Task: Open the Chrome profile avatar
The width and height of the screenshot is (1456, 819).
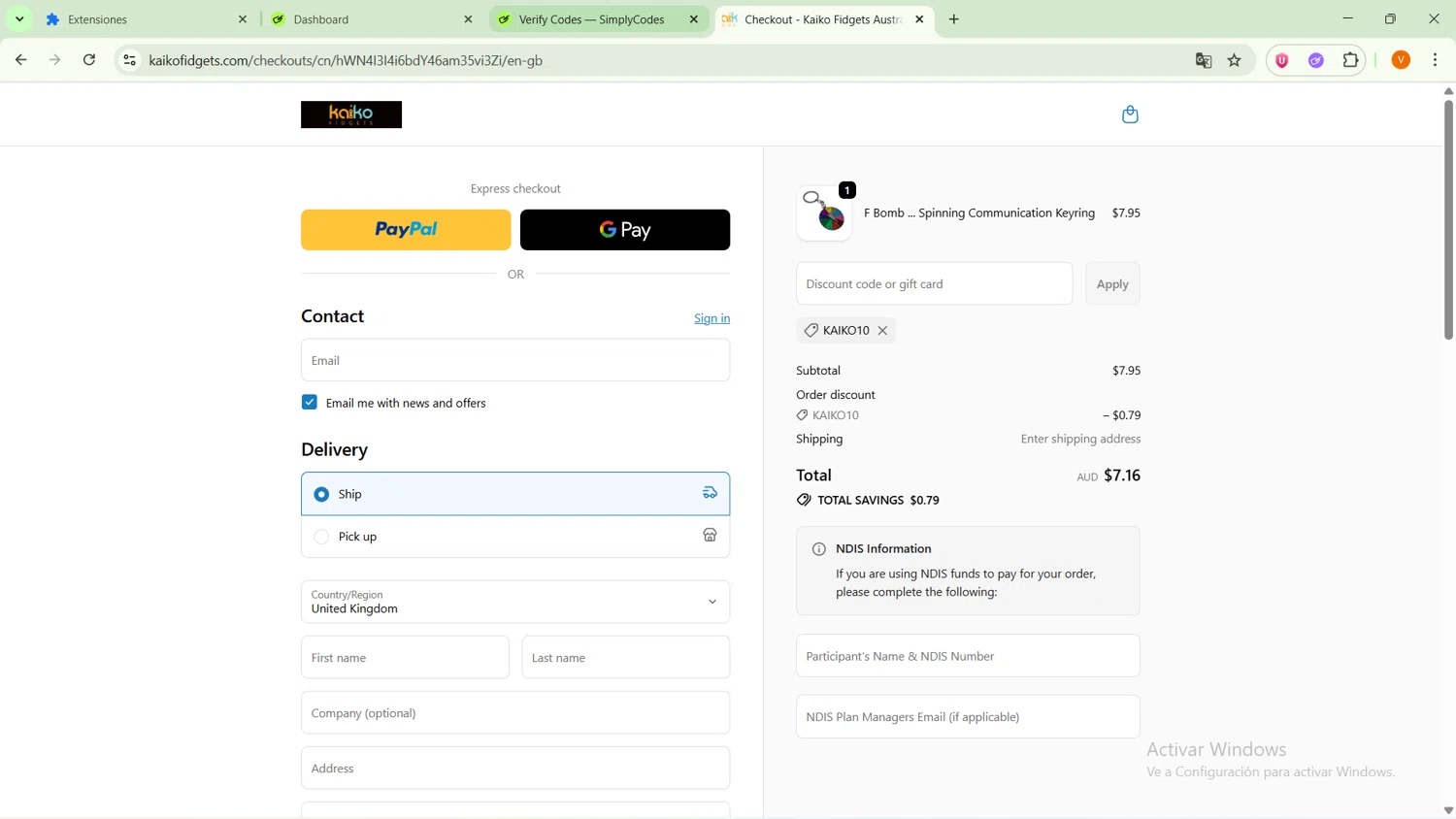Action: (1401, 60)
